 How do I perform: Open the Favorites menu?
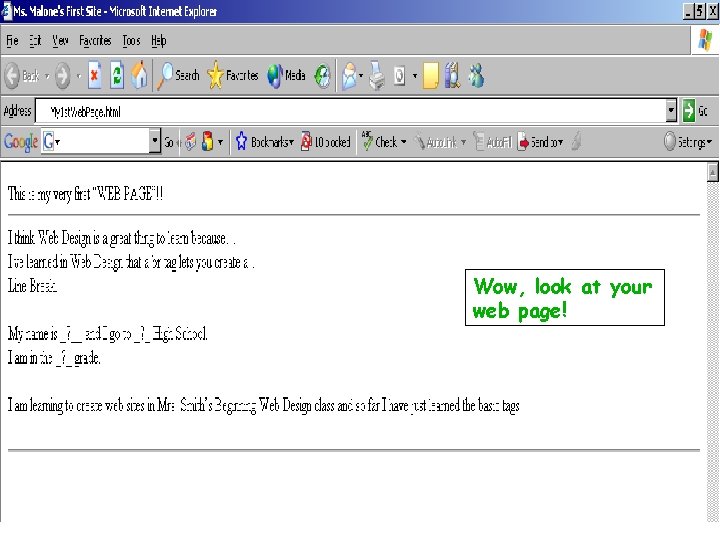point(95,41)
